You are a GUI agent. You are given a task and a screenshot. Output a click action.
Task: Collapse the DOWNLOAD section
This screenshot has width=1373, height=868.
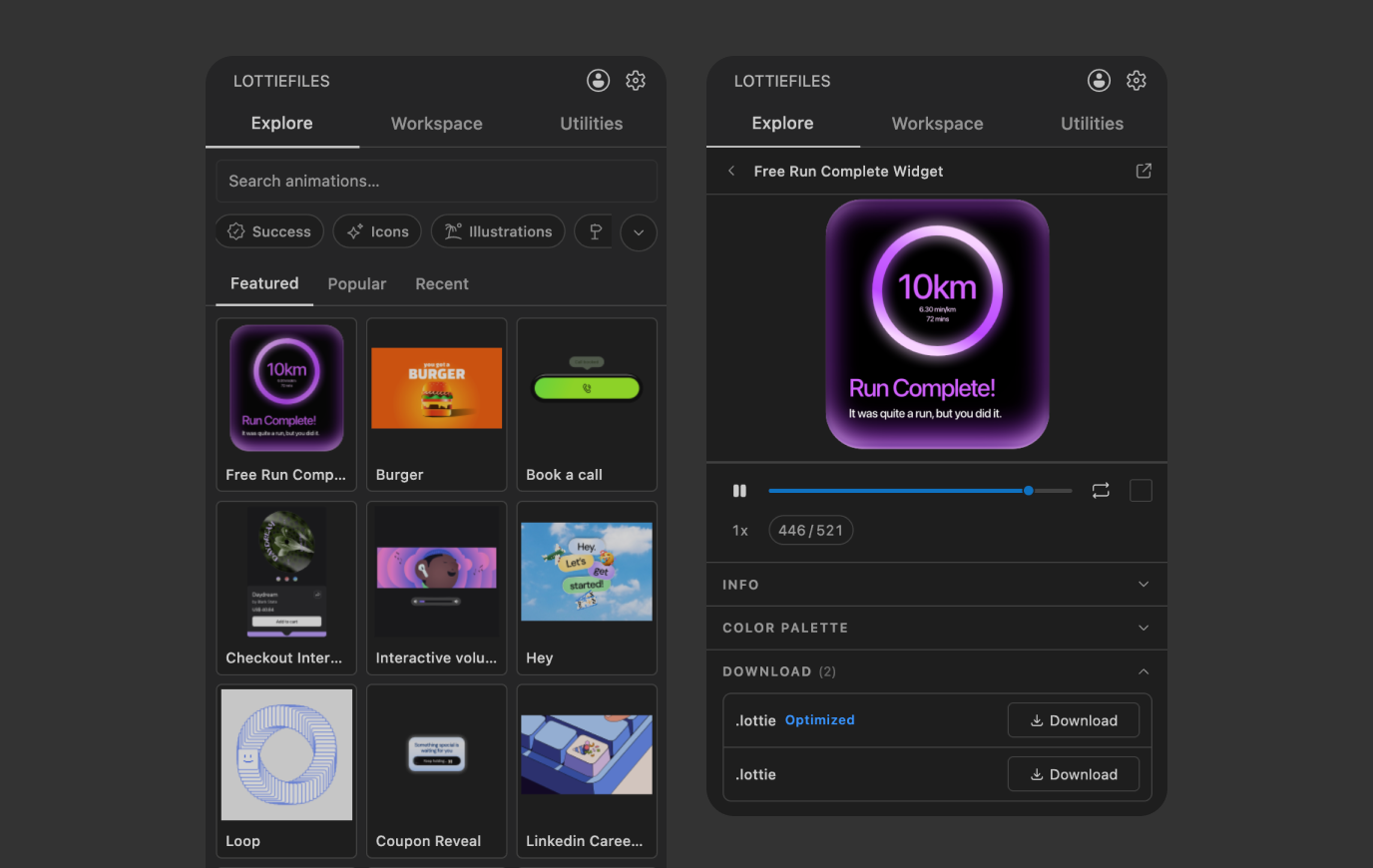pyautogui.click(x=937, y=671)
